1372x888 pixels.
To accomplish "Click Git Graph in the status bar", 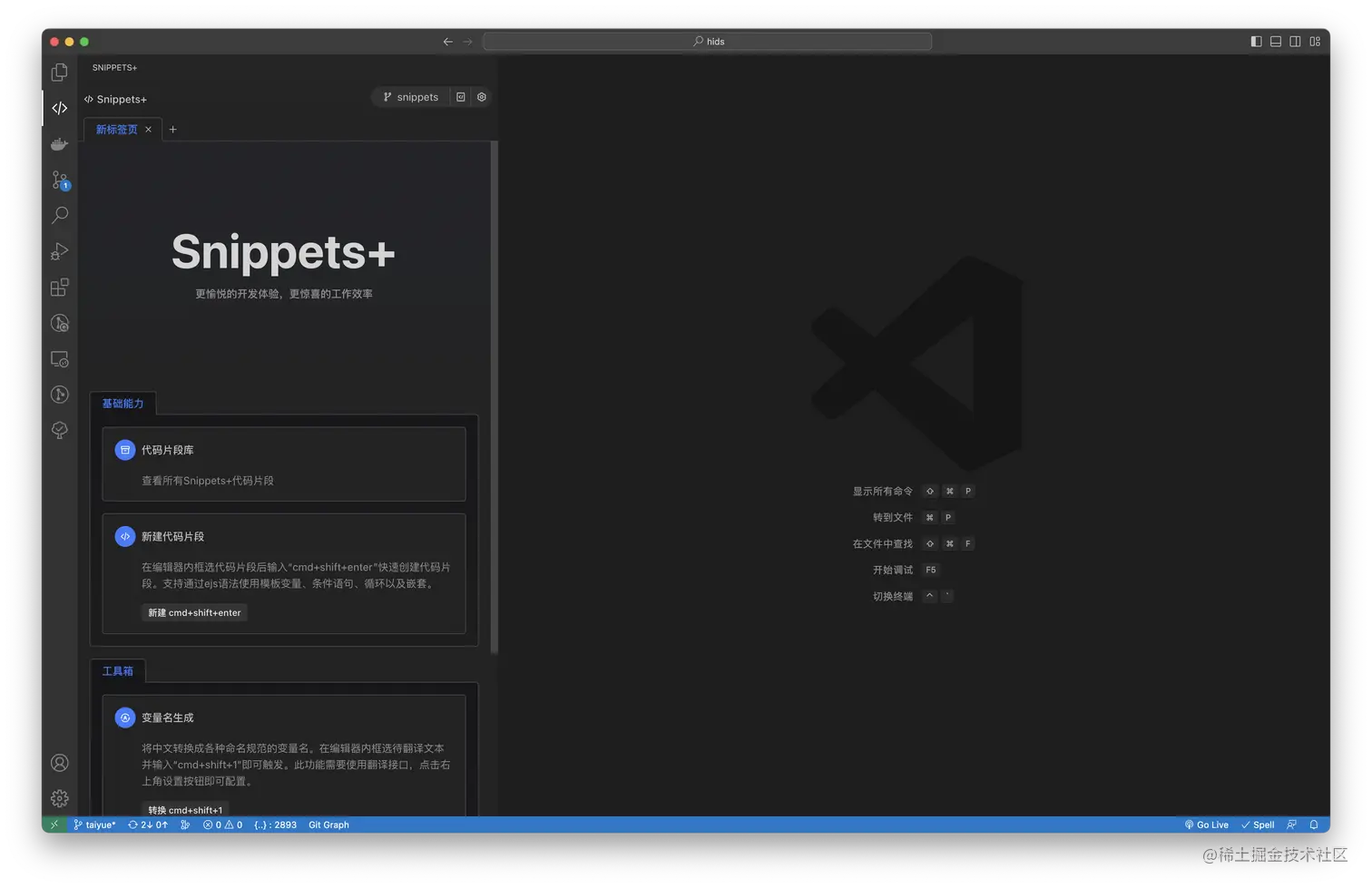I will (328, 825).
